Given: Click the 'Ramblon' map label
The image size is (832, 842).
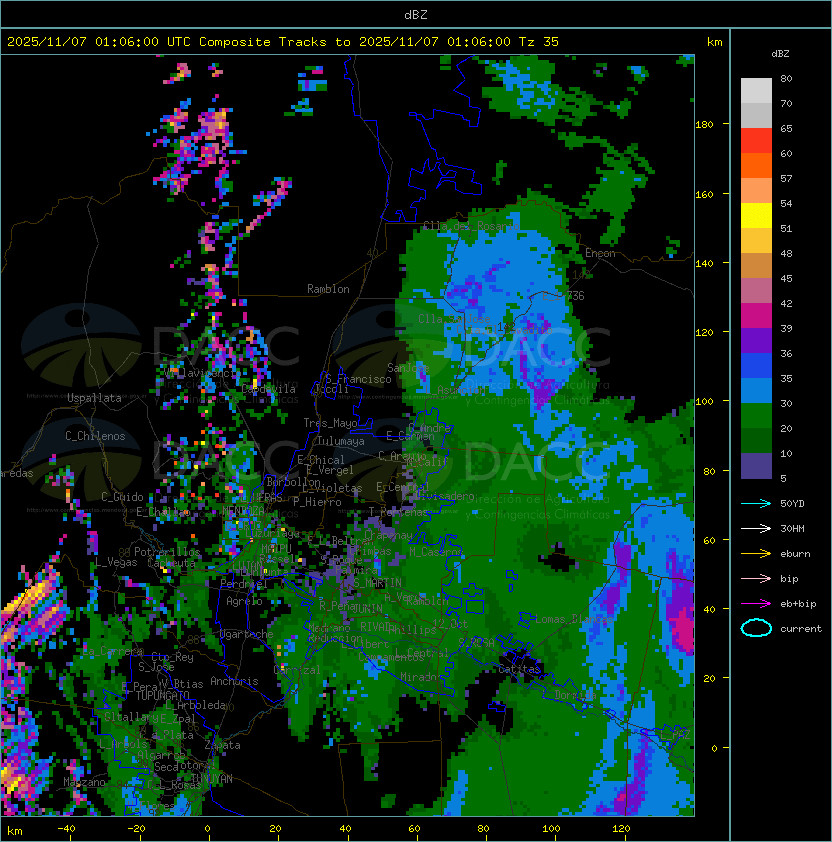Looking at the screenshot, I should 328,289.
